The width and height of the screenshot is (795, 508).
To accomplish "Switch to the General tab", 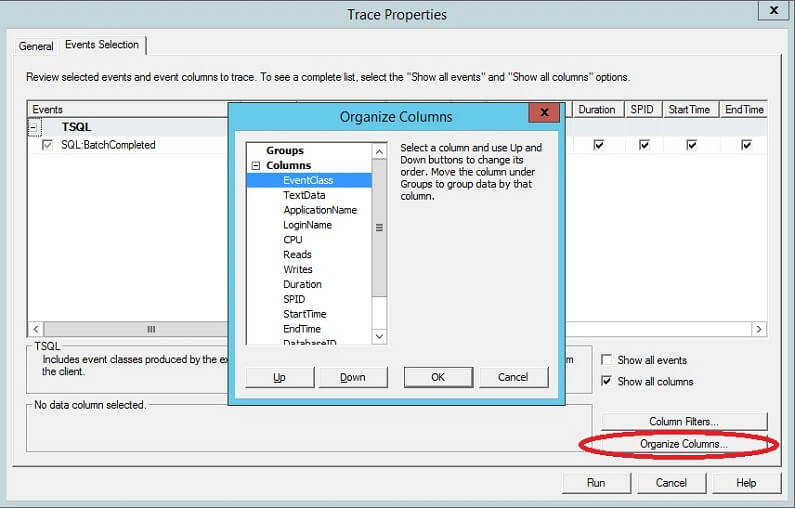I will (36, 46).
